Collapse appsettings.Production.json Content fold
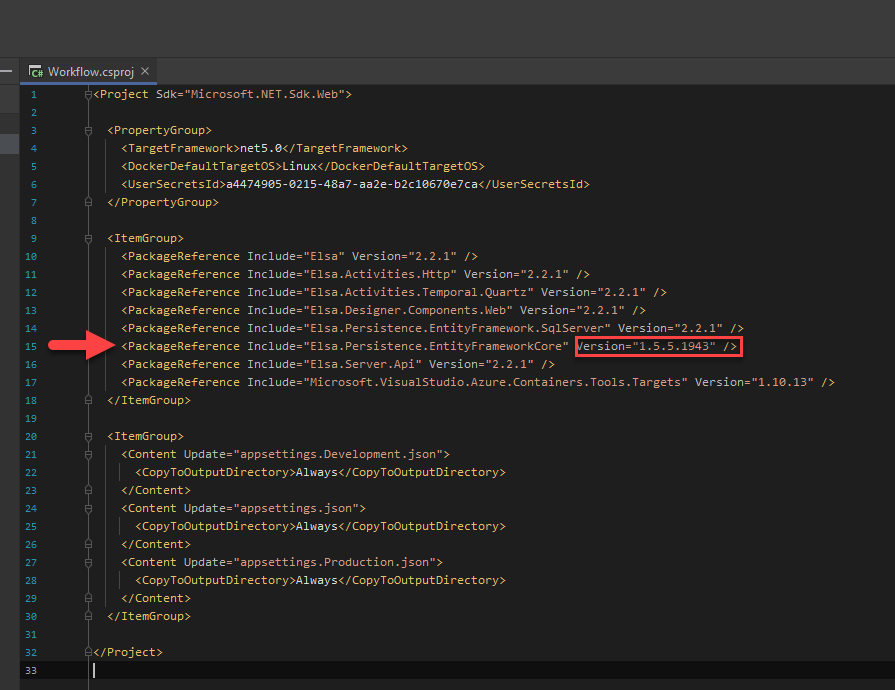The image size is (895, 690). click(x=88, y=563)
